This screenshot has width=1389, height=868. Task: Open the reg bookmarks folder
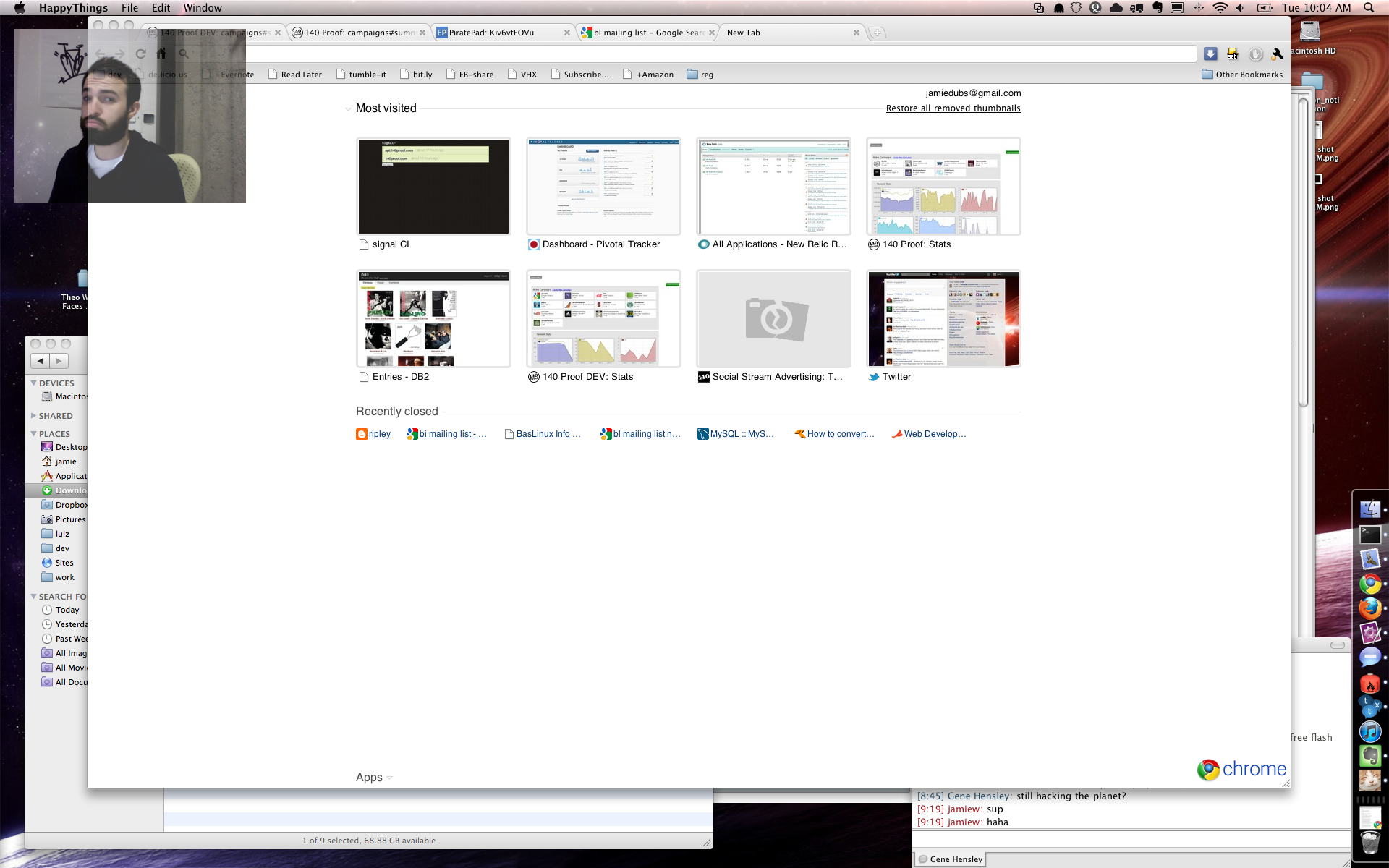[700, 75]
